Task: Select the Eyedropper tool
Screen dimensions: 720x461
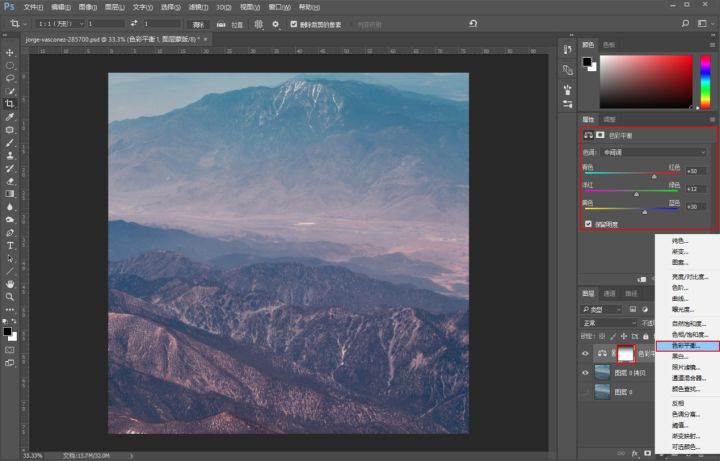Action: click(x=10, y=116)
